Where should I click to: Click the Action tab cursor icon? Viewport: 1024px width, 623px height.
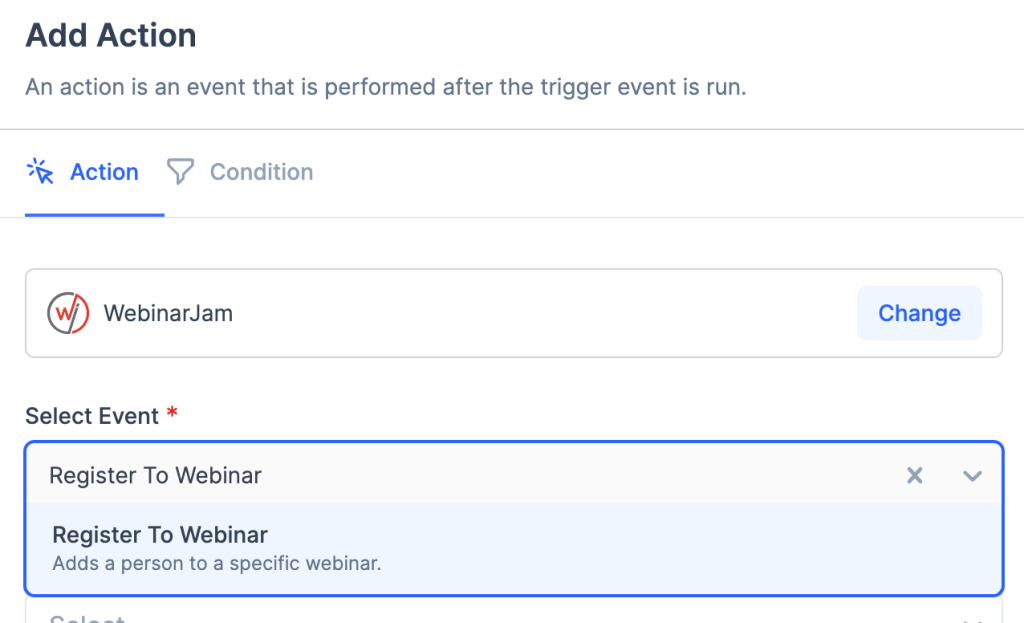point(40,171)
